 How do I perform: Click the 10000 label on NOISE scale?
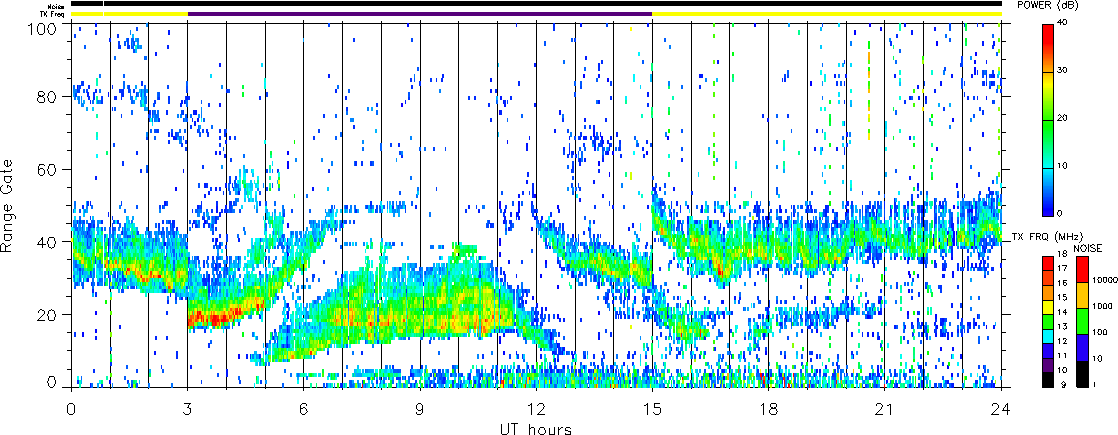(1104, 282)
